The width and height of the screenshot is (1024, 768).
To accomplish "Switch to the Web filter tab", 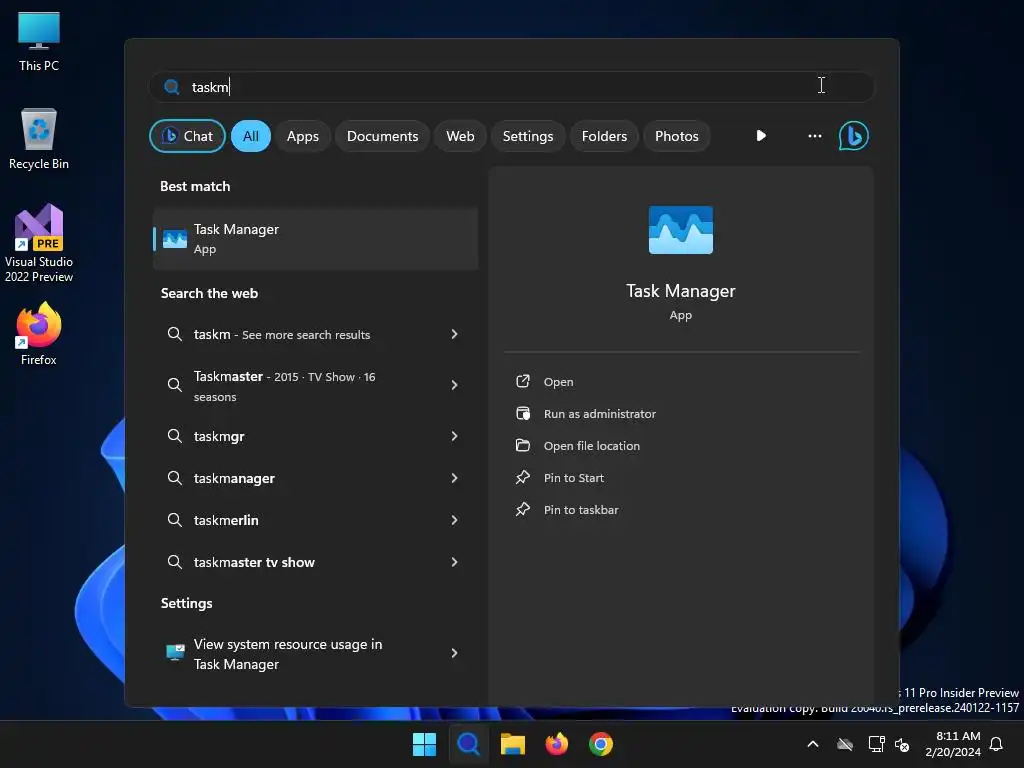I will 460,136.
